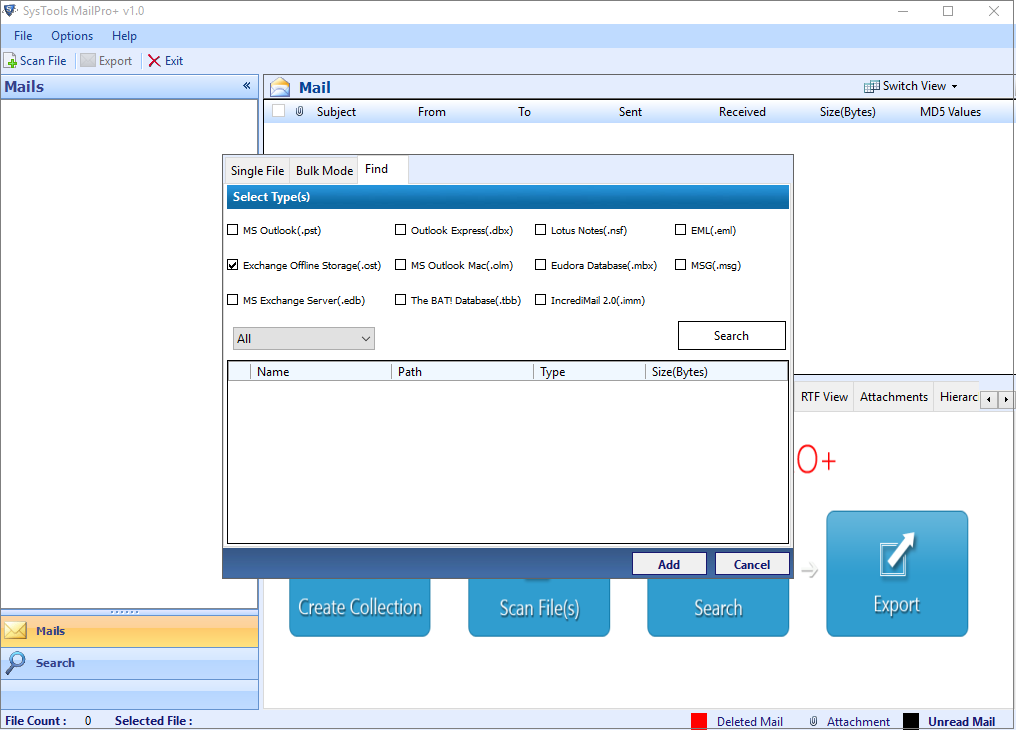Click the Create Collection tile
Image resolution: width=1016 pixels, height=730 pixels.
(x=360, y=607)
